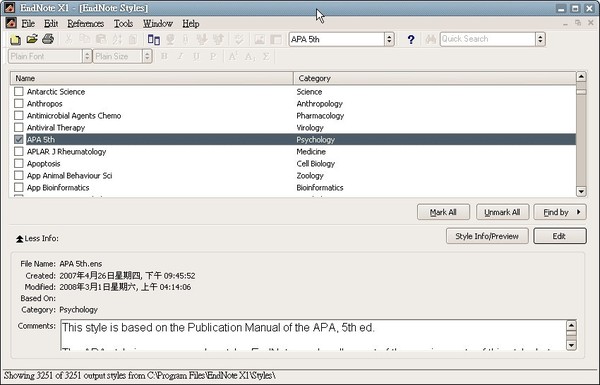Click the Cut scissors icon

(x=69, y=39)
